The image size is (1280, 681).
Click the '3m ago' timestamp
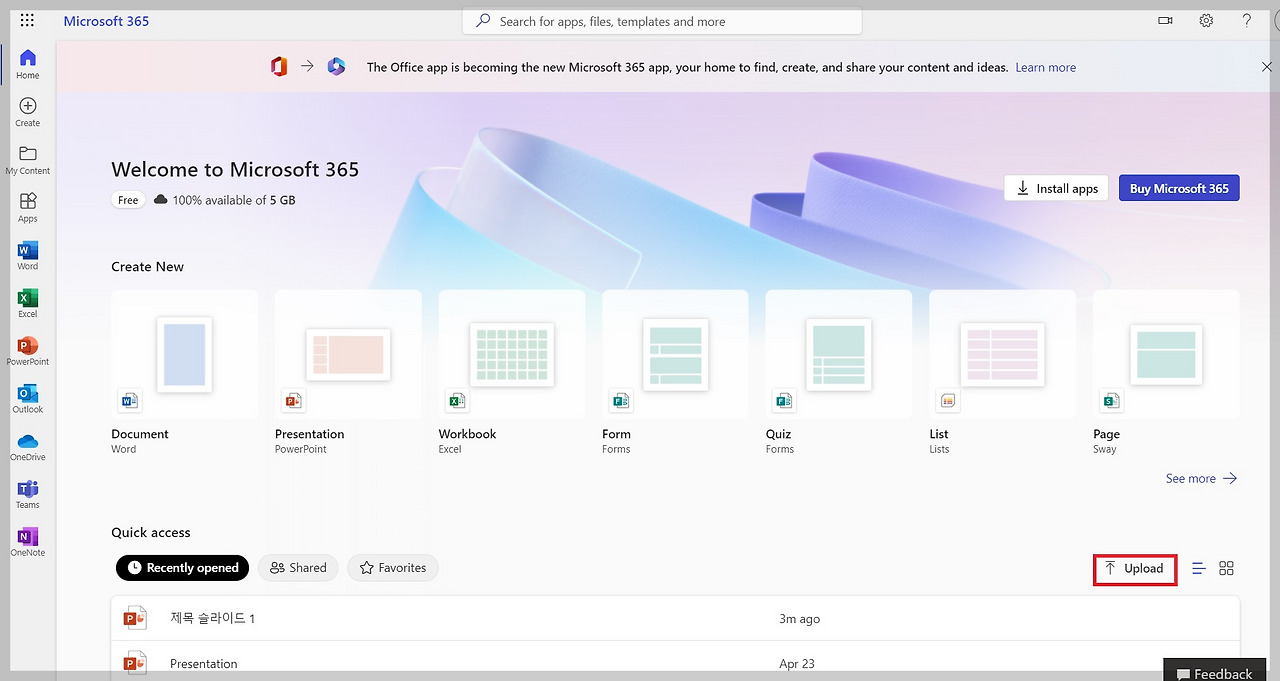click(x=799, y=619)
